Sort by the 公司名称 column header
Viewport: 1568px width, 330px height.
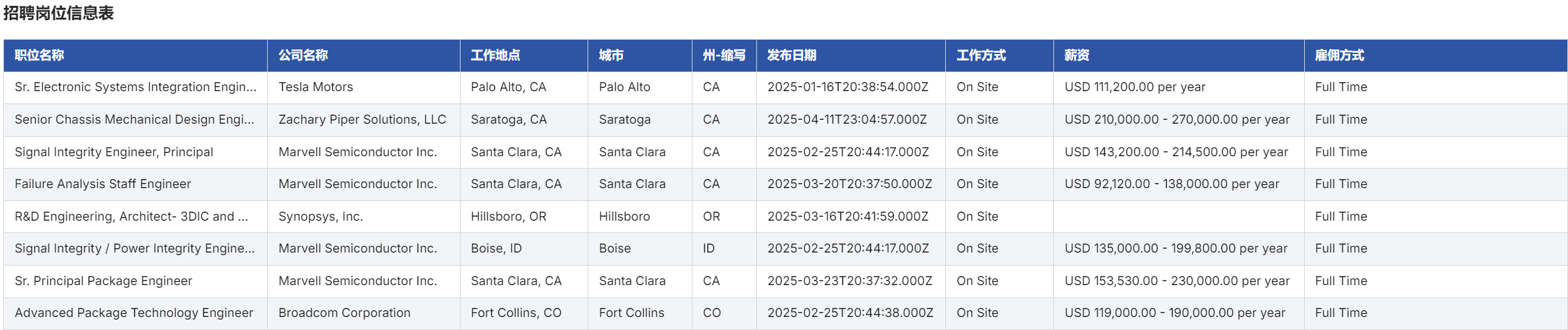pos(303,55)
